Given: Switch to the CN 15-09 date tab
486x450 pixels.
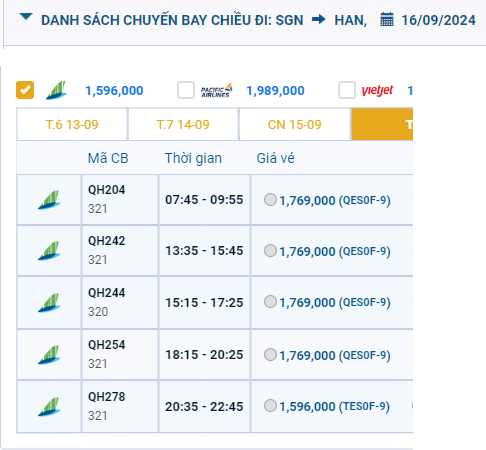Looking at the screenshot, I should (x=295, y=125).
